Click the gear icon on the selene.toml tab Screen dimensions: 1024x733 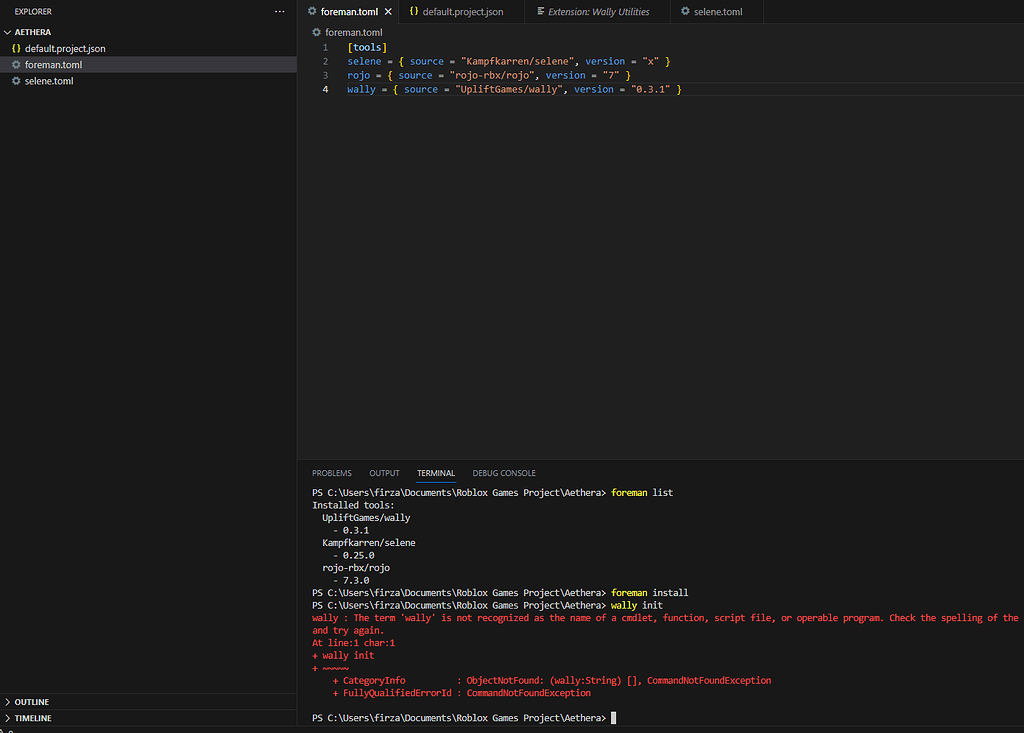point(685,12)
